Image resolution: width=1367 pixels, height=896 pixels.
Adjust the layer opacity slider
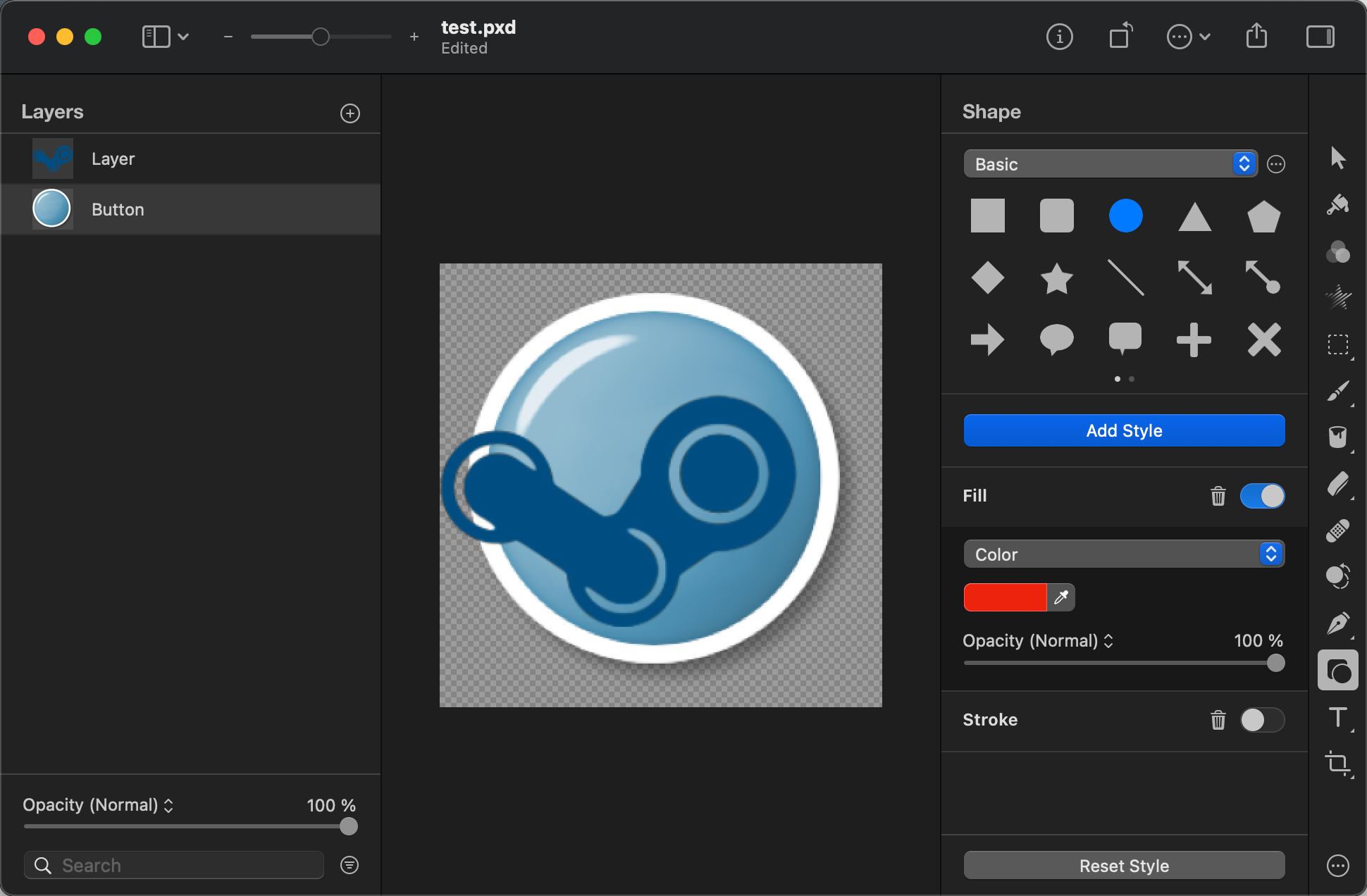click(x=190, y=826)
